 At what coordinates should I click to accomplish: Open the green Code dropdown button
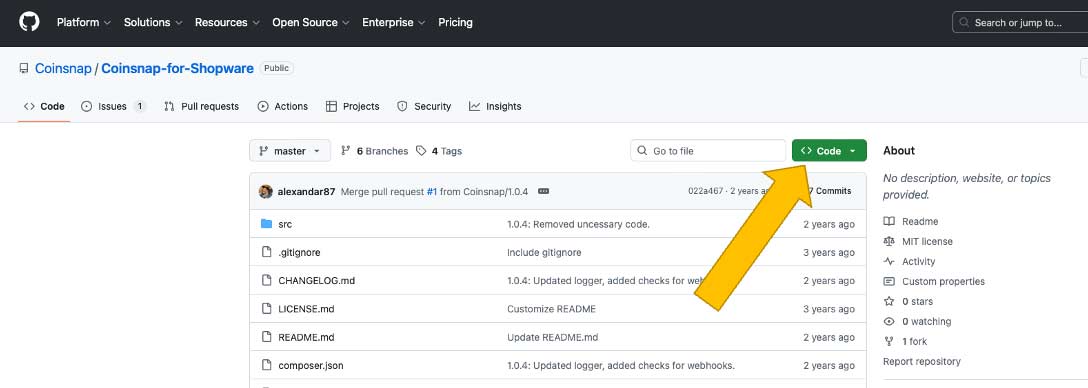click(x=829, y=151)
